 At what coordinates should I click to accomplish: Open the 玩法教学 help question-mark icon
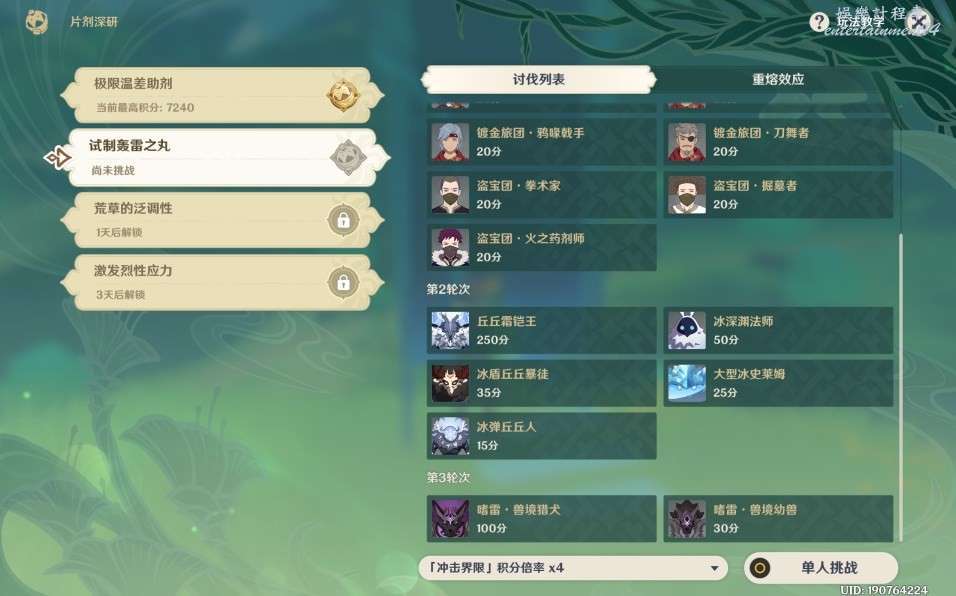coord(819,23)
